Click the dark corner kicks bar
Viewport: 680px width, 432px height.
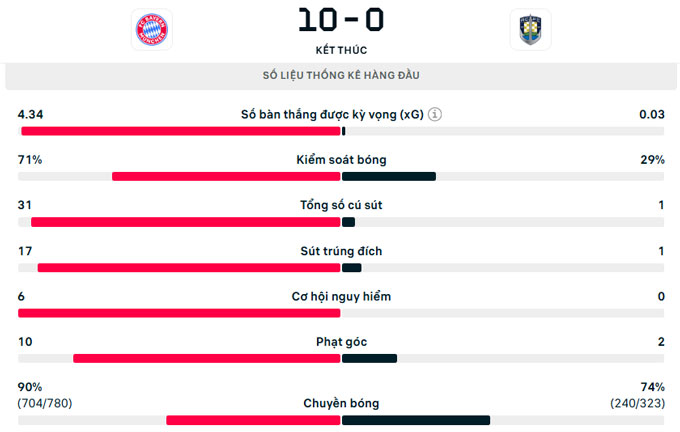tap(369, 358)
